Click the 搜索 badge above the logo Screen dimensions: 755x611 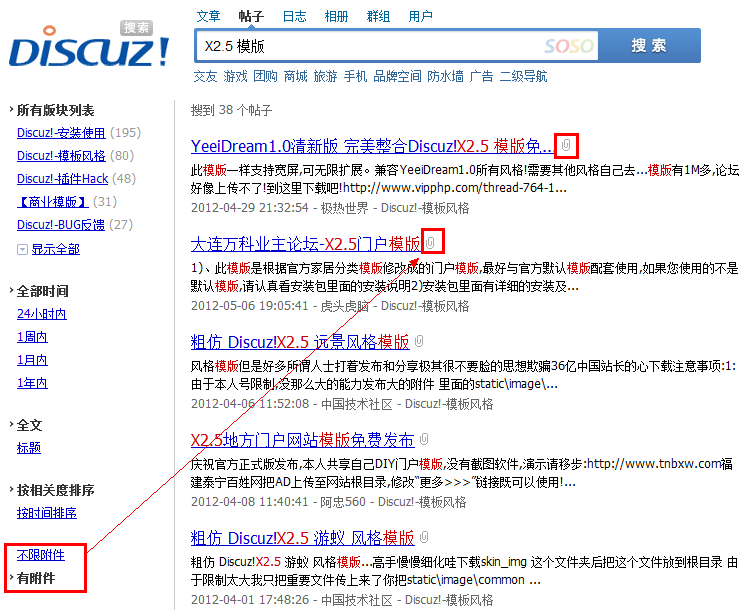(136, 27)
